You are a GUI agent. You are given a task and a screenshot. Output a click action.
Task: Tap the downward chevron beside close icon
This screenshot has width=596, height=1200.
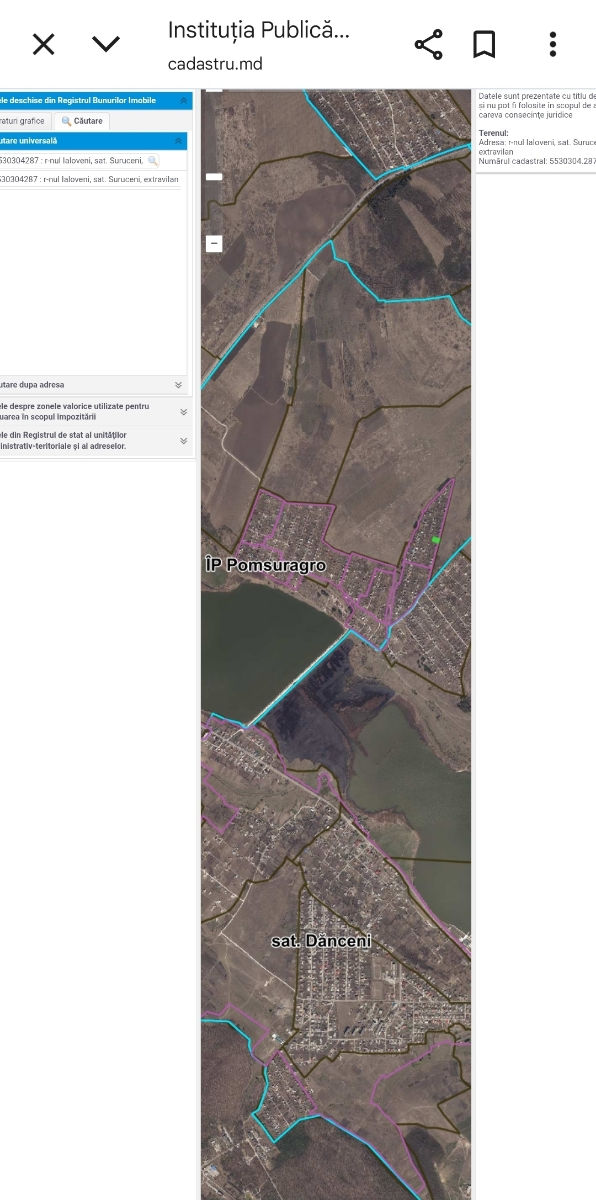(106, 44)
